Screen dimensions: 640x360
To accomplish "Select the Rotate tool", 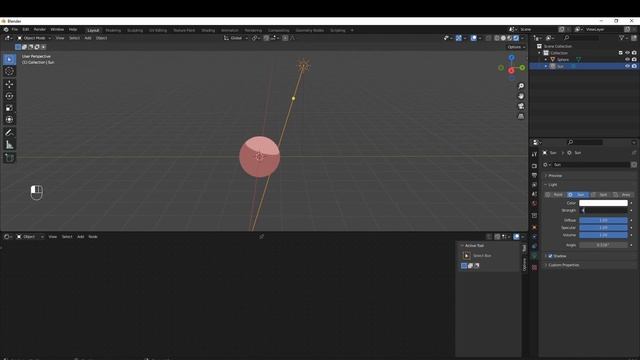I will click(9, 96).
